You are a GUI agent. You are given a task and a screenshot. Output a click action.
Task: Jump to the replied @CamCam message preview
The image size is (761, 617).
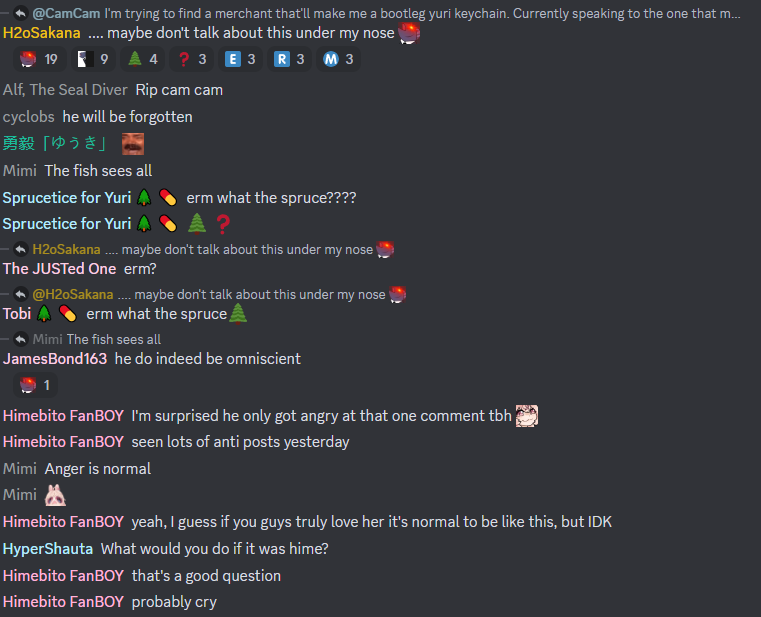386,13
